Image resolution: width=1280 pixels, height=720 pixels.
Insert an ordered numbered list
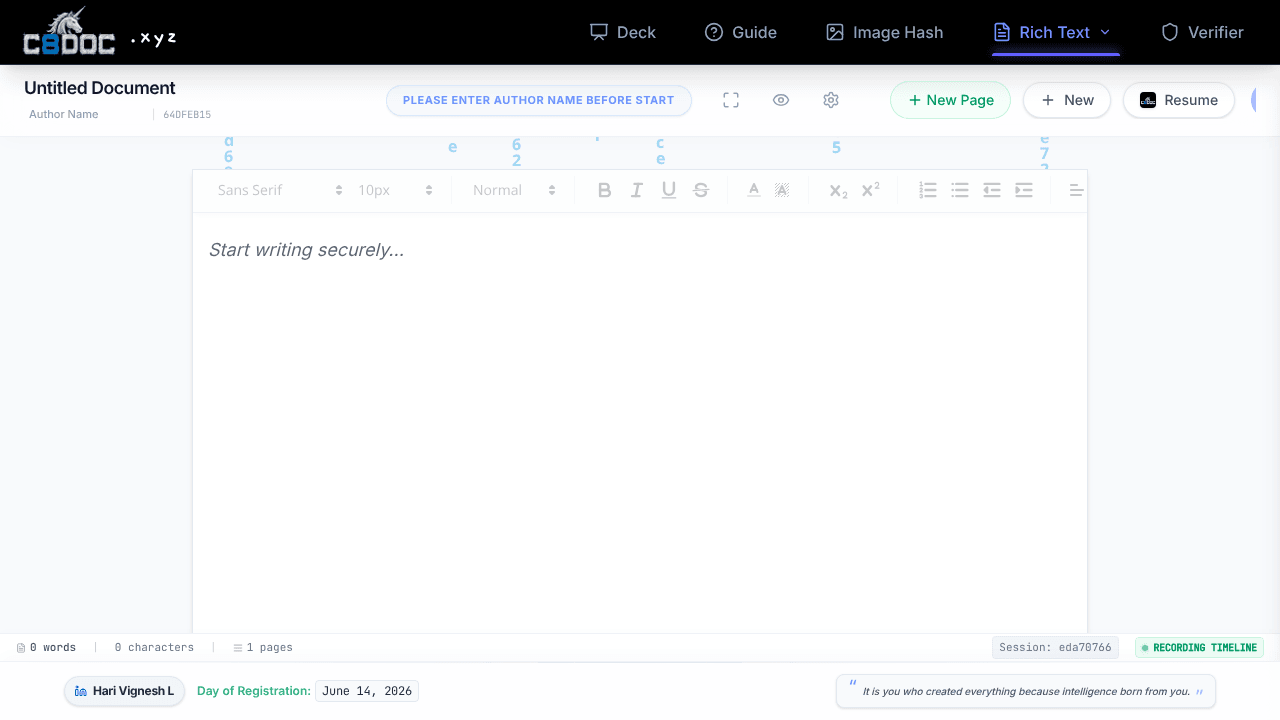coord(928,190)
